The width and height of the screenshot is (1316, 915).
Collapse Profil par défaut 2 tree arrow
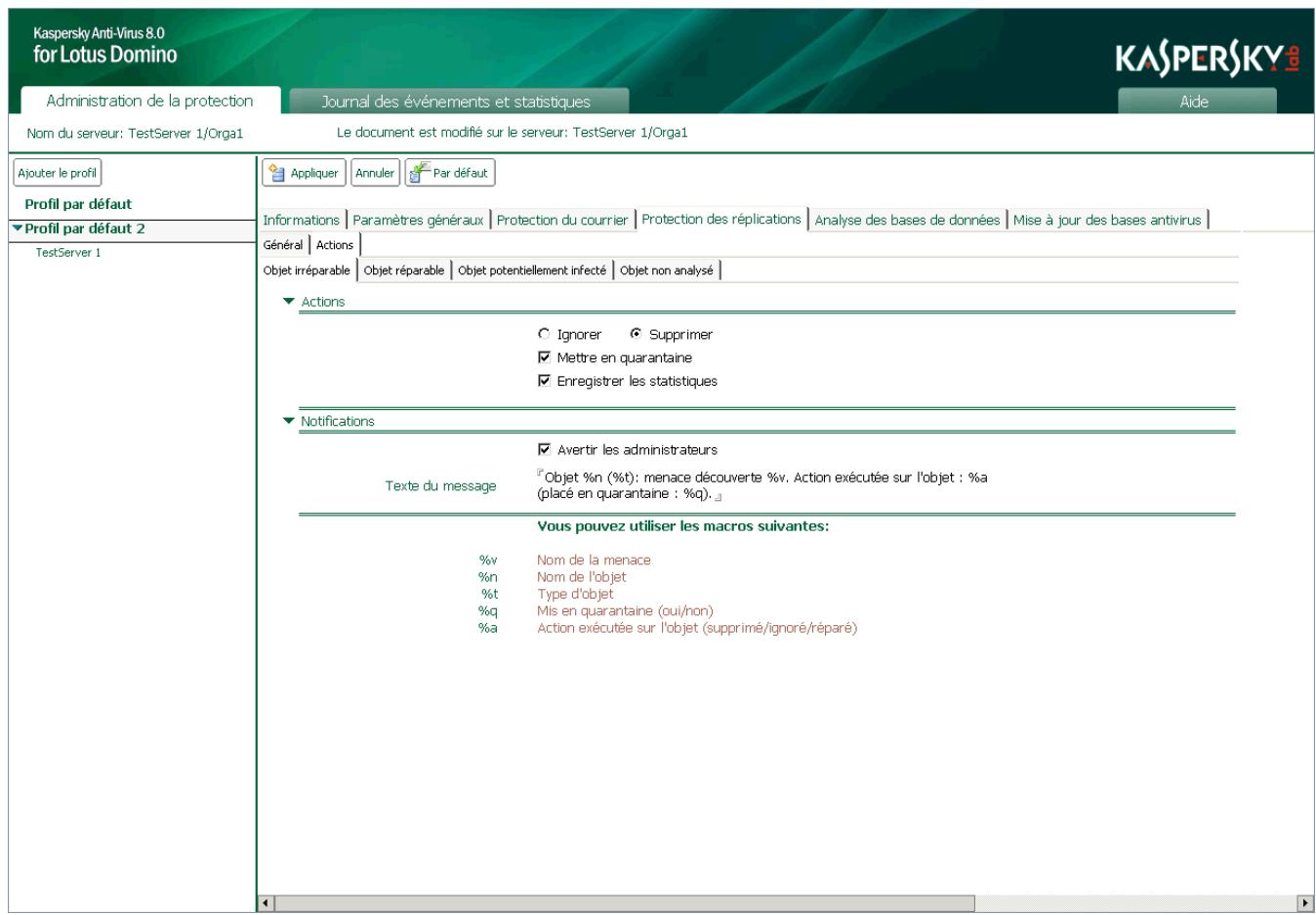coord(18,229)
